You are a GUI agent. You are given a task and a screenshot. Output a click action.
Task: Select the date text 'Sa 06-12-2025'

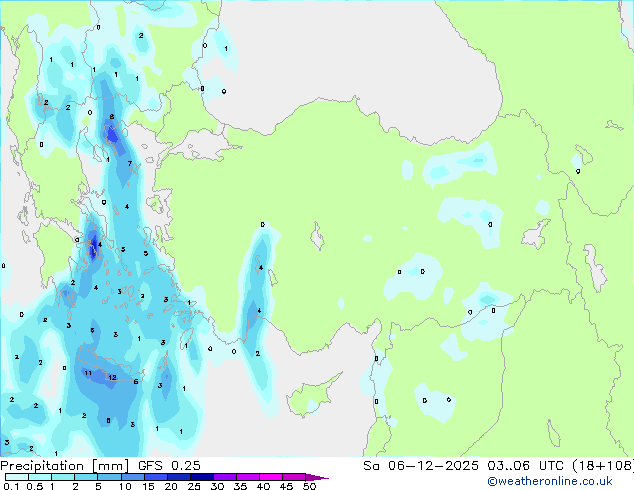coord(421,466)
